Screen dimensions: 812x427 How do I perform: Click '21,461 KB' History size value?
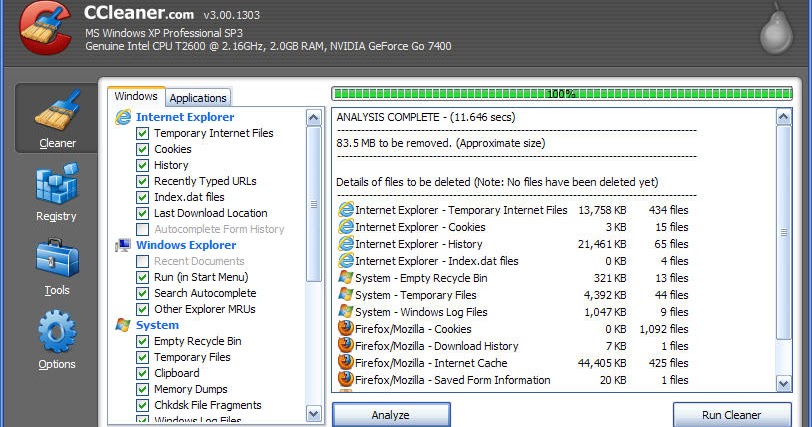point(602,244)
